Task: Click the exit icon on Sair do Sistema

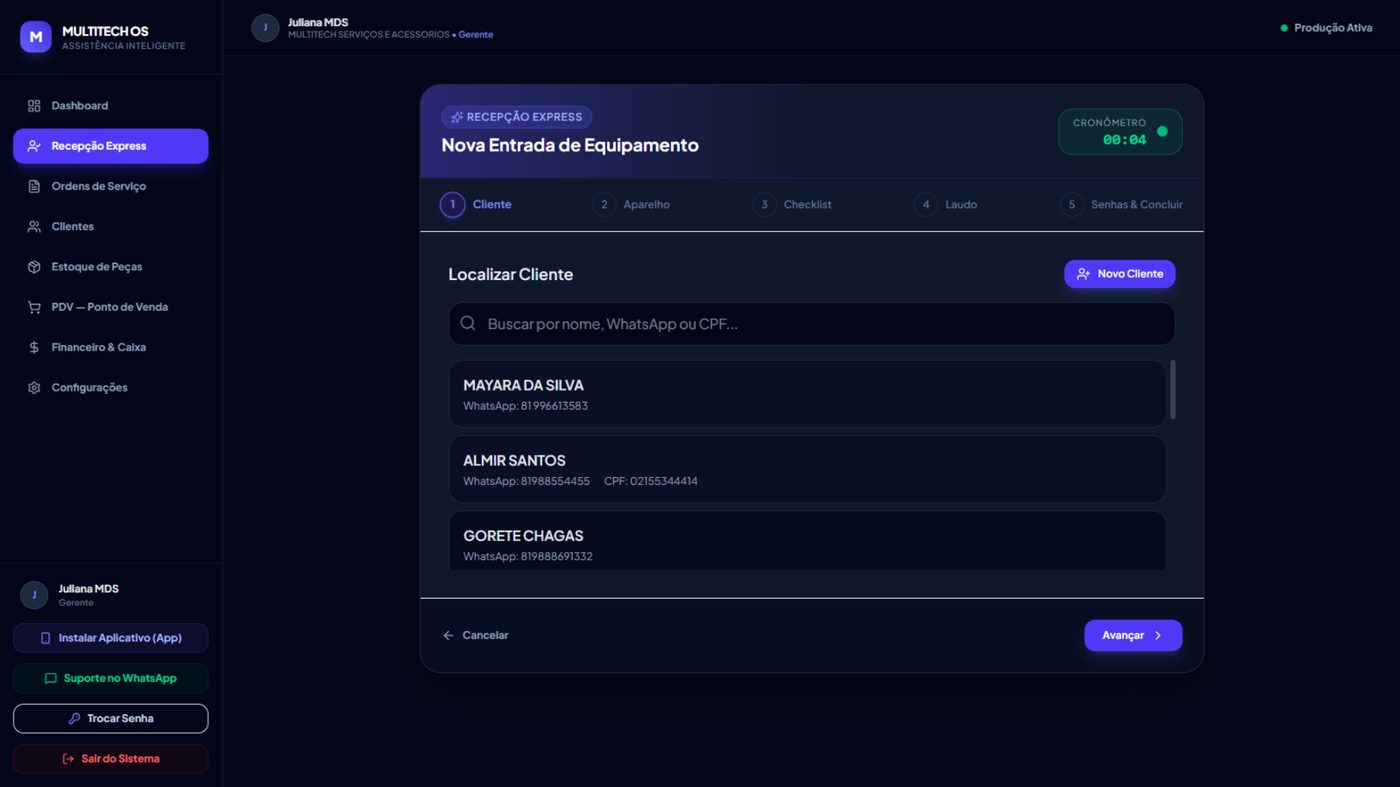Action: pos(68,759)
